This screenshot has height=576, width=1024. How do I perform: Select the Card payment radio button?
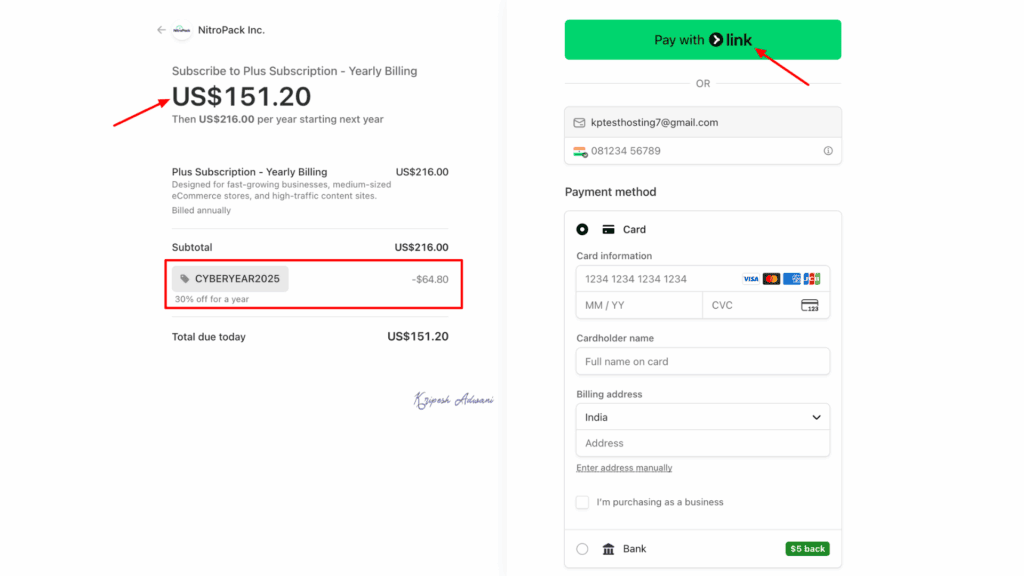coord(582,229)
